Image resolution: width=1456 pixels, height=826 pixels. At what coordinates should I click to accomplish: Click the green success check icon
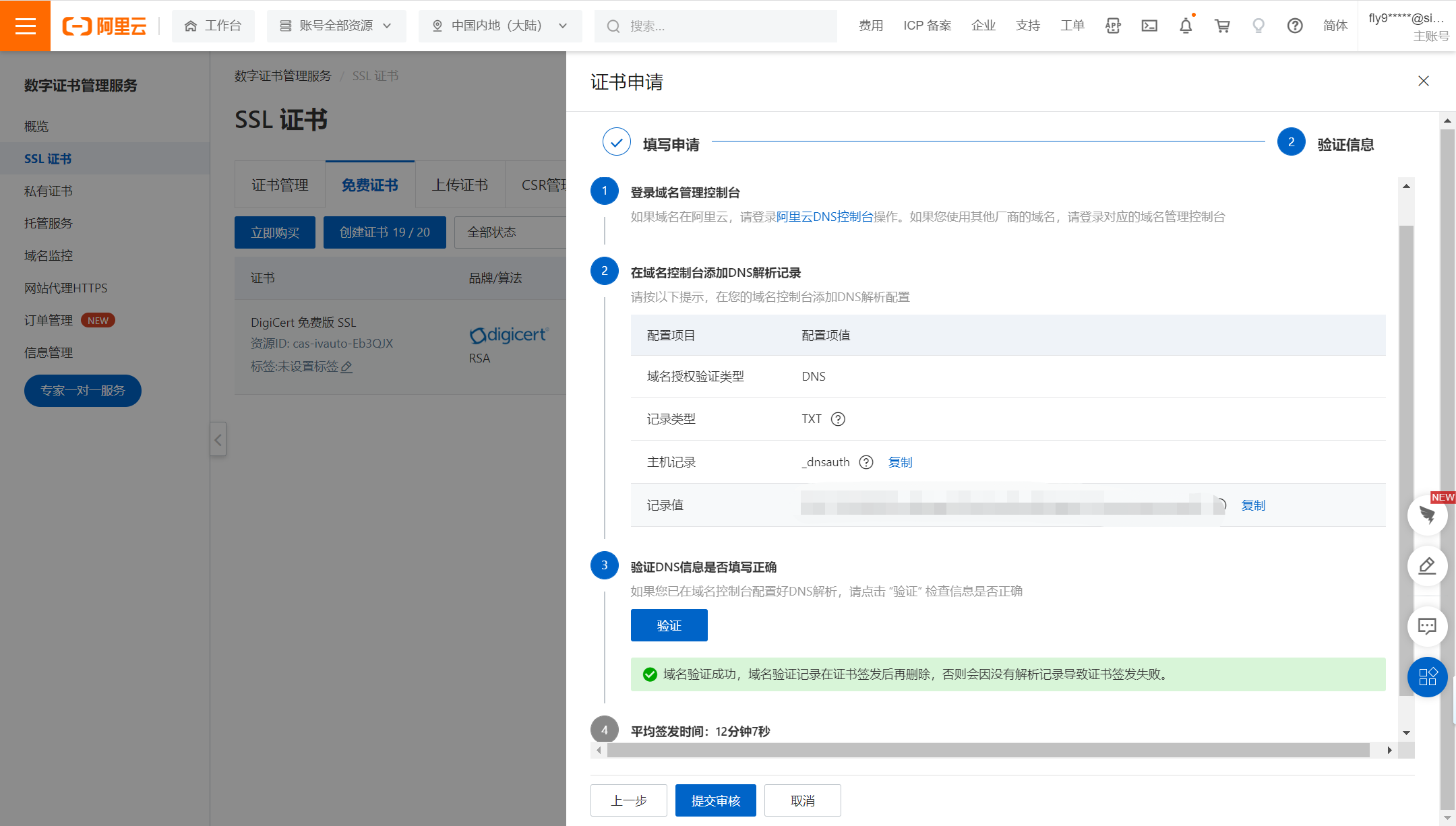coord(650,674)
